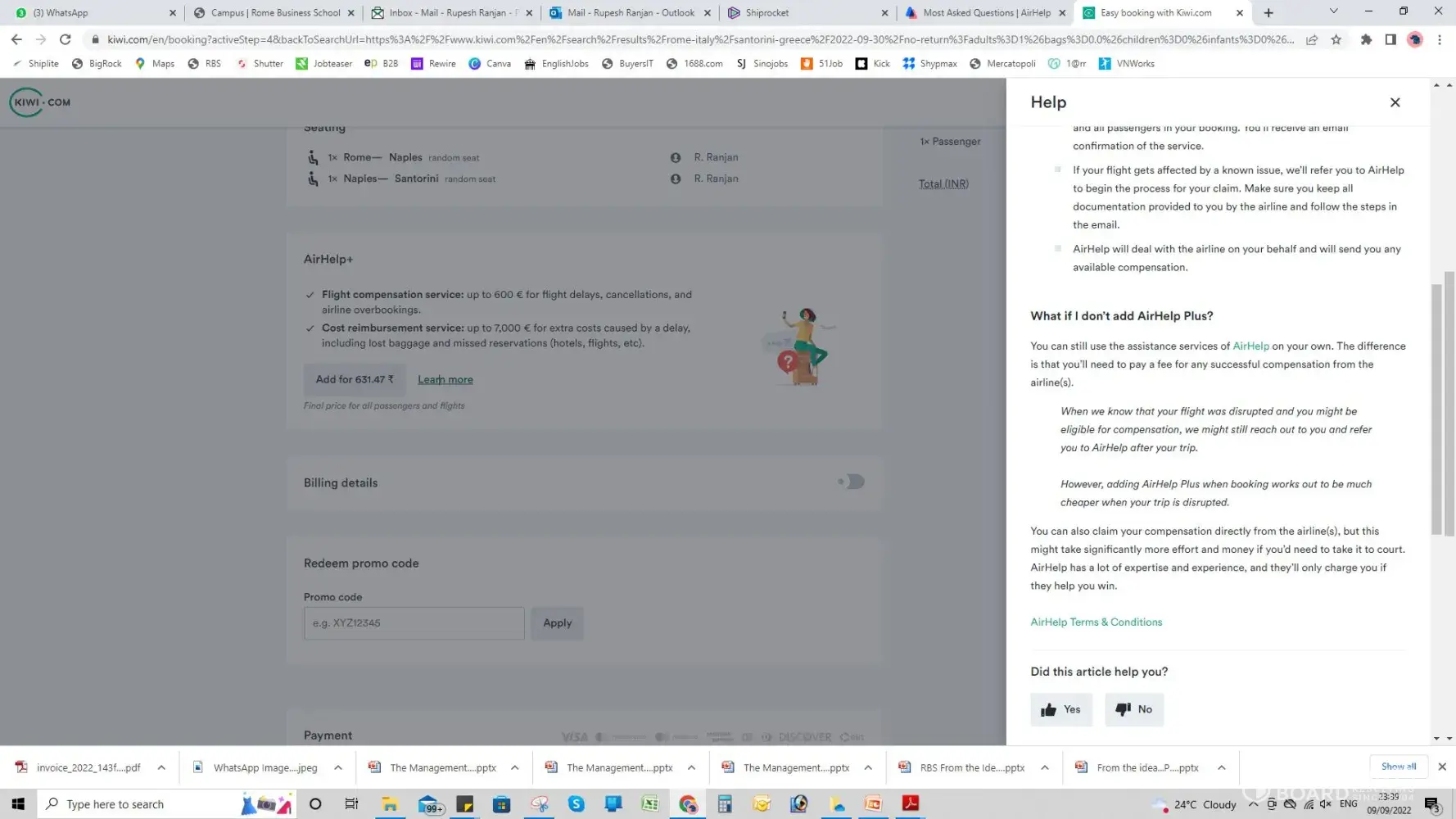Click Show all downloads
1456x819 pixels.
click(x=1398, y=766)
